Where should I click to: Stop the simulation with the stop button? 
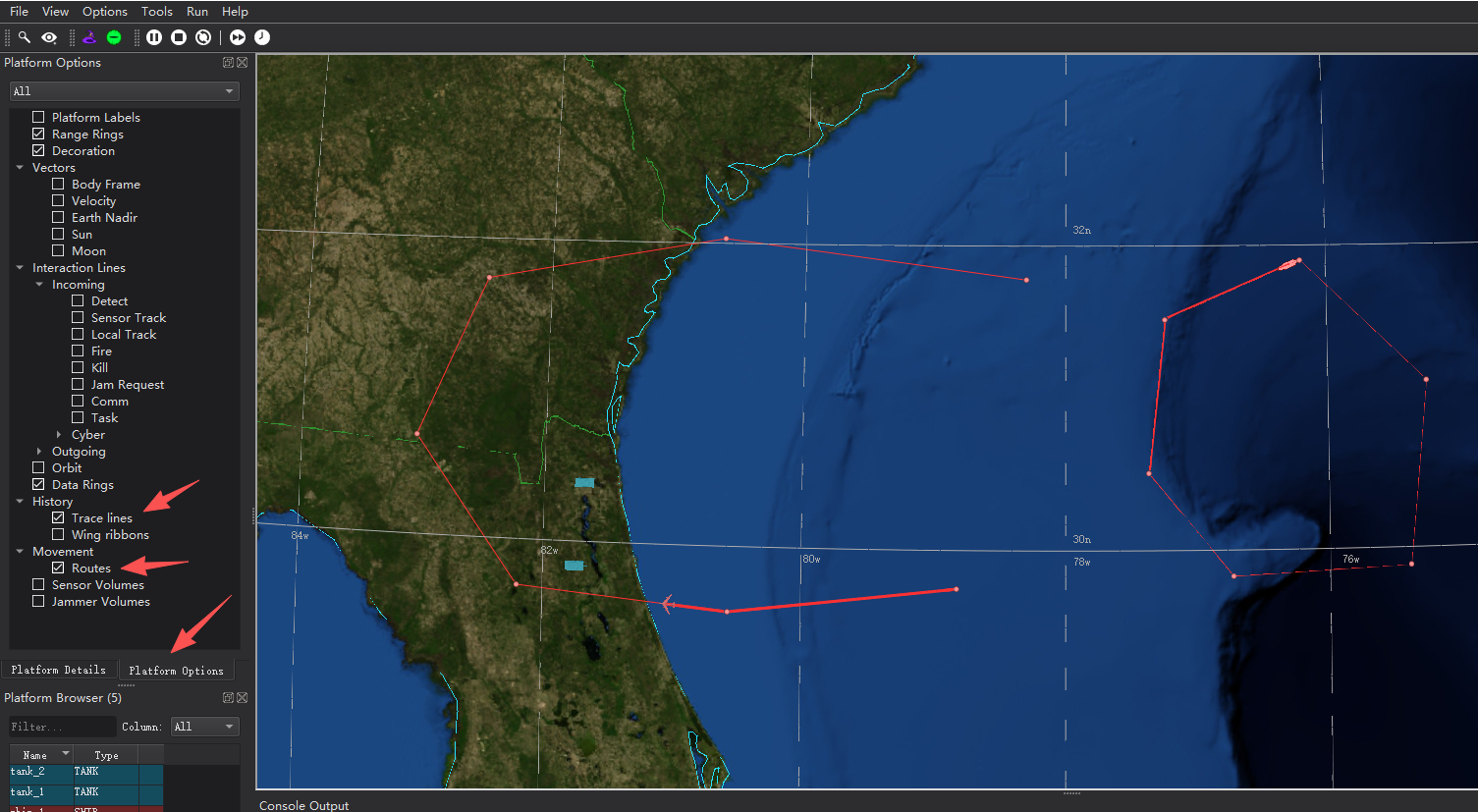[x=179, y=37]
